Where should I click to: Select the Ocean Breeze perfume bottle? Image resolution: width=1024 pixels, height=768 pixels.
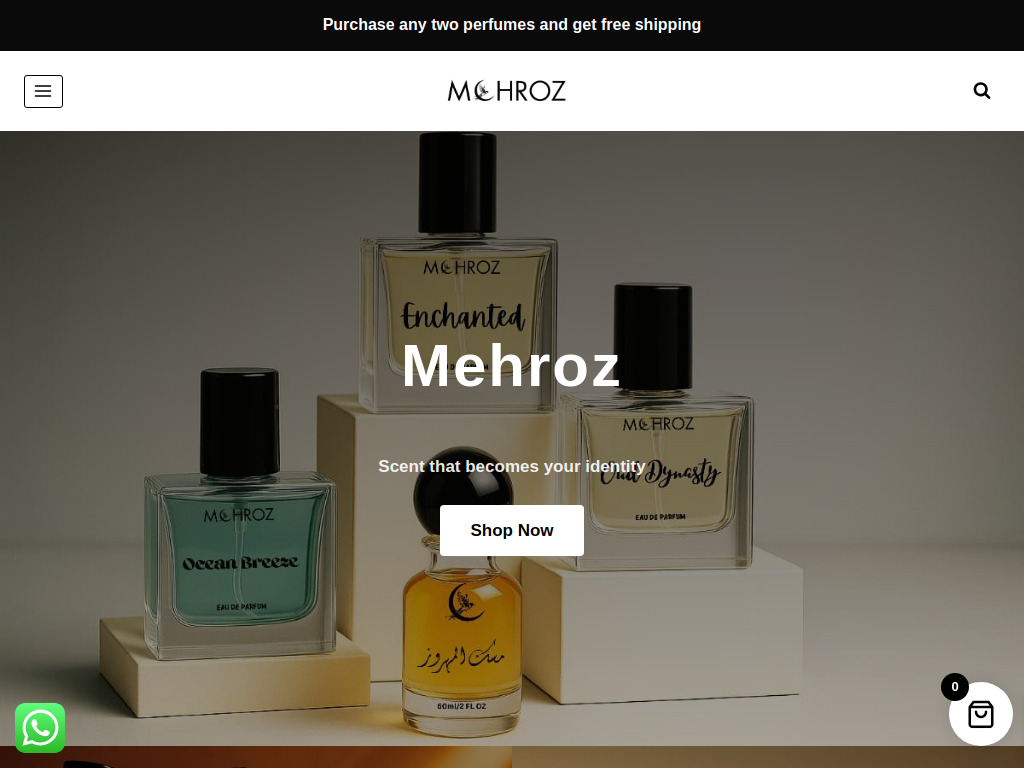point(240,513)
